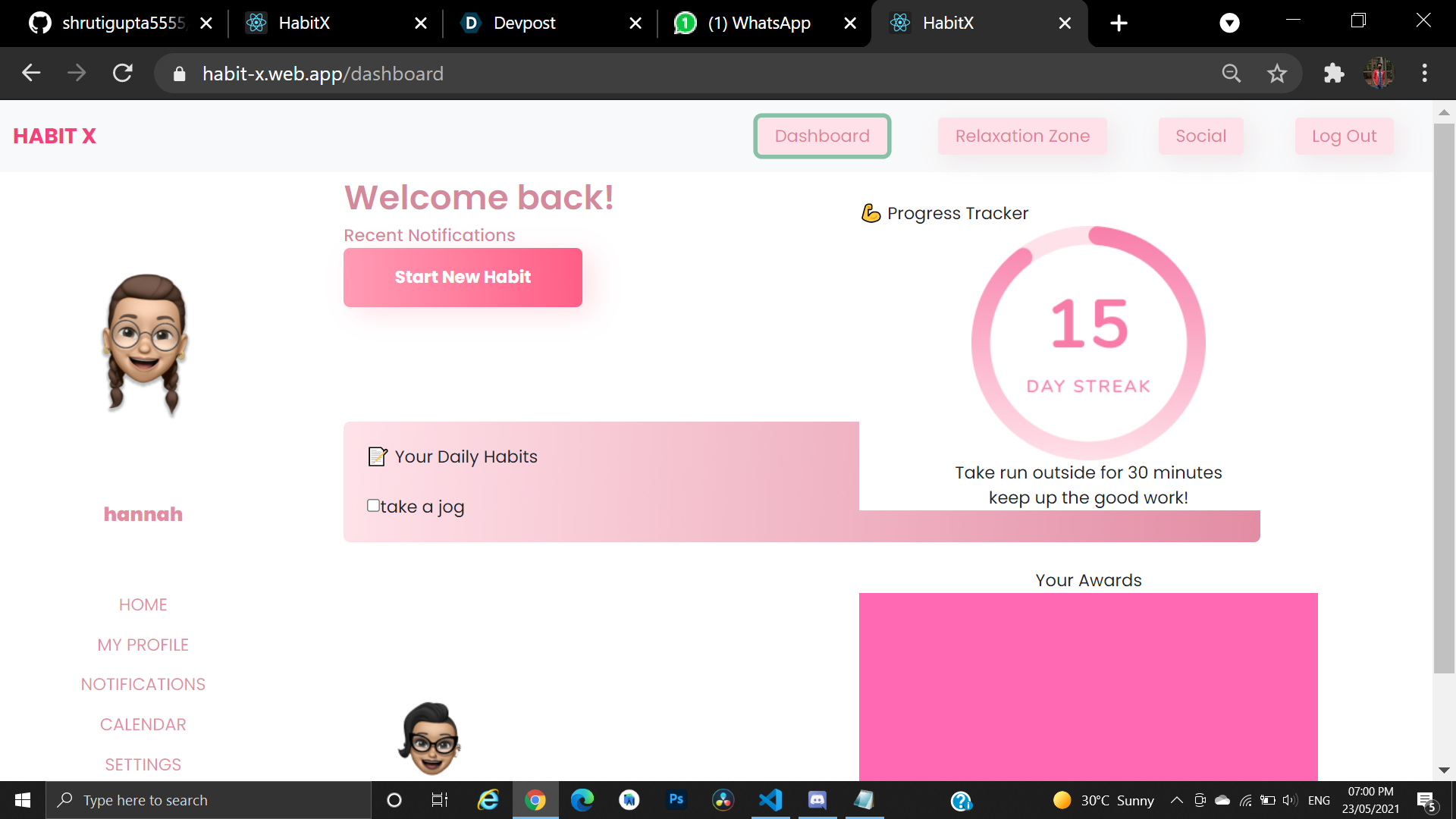Show hidden system tray icons chevron
1456x819 pixels.
[x=1176, y=800]
